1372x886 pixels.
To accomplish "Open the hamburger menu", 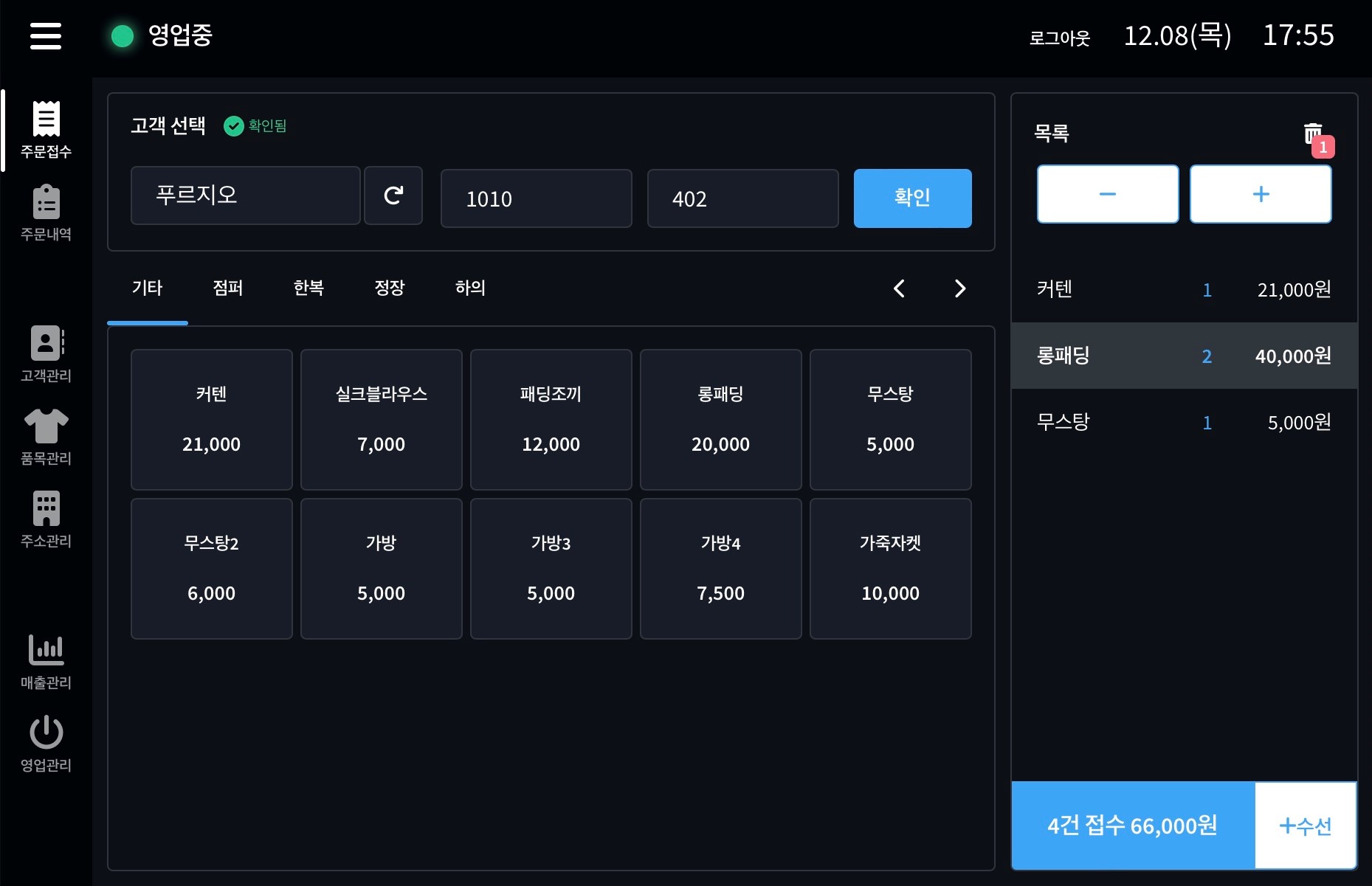I will point(46,35).
